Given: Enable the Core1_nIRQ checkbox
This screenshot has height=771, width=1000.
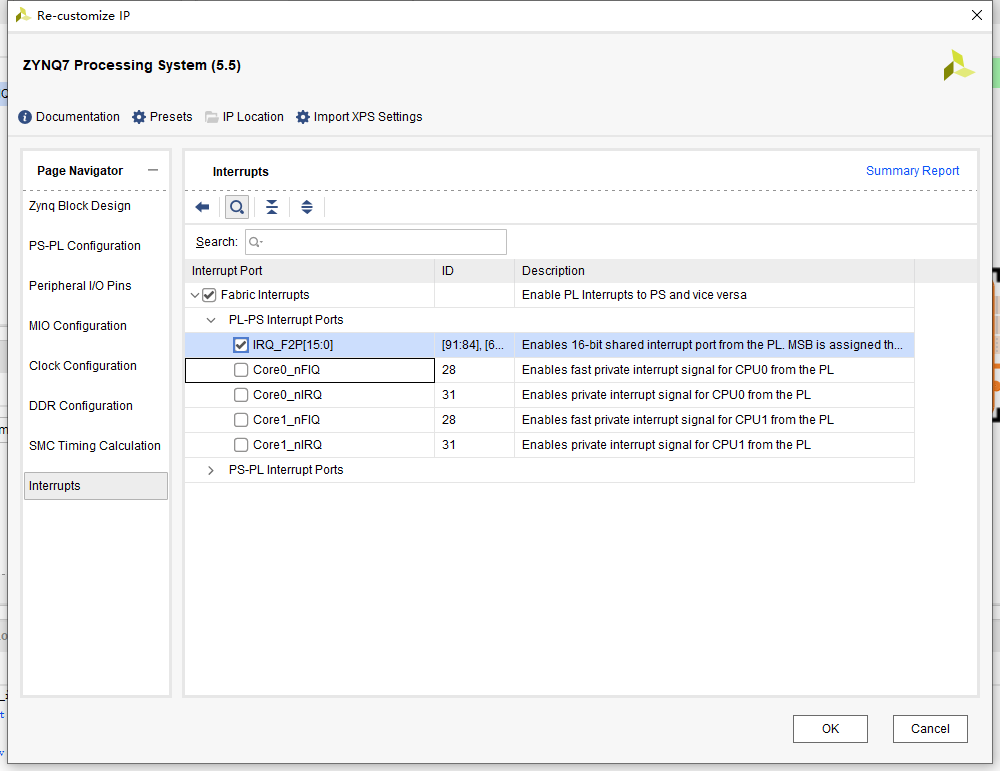Looking at the screenshot, I should pyautogui.click(x=240, y=444).
